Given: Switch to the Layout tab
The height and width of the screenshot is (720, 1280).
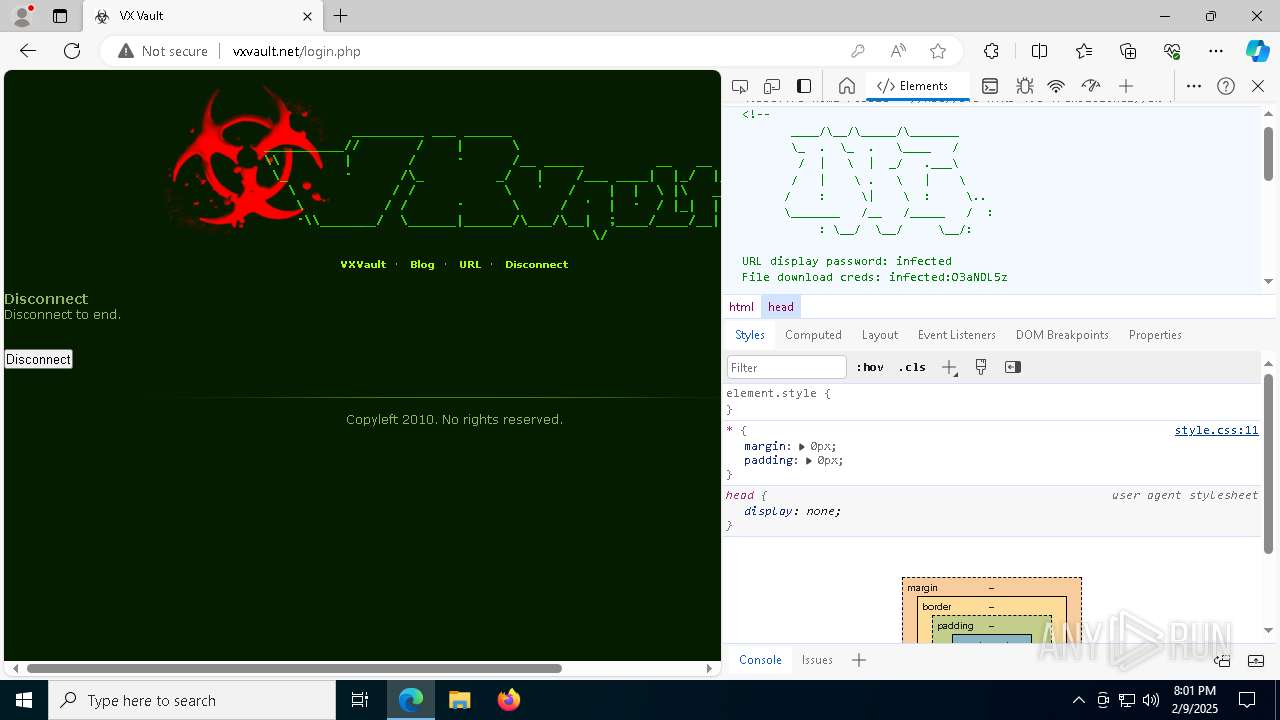Looking at the screenshot, I should tap(880, 335).
